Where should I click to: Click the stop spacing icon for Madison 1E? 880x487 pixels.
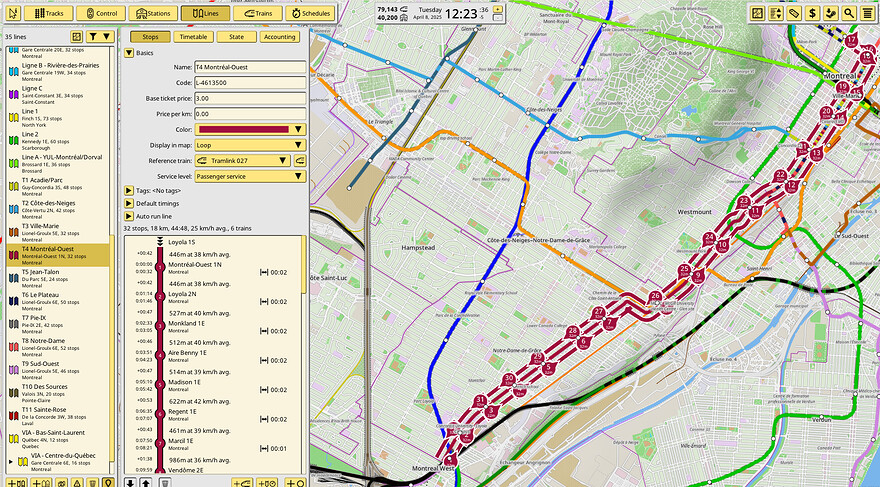click(264, 389)
